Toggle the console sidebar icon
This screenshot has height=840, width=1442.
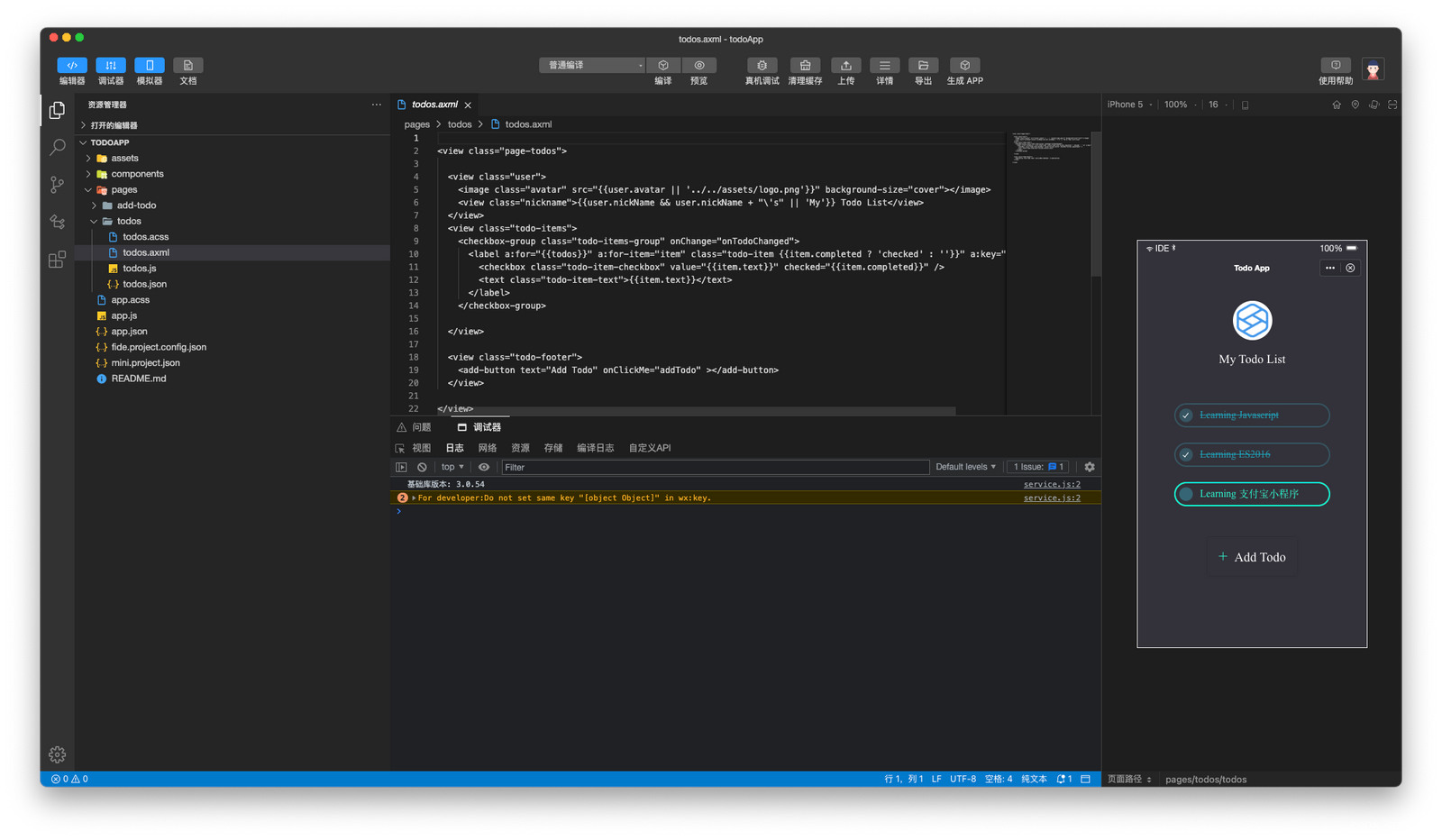[x=401, y=467]
